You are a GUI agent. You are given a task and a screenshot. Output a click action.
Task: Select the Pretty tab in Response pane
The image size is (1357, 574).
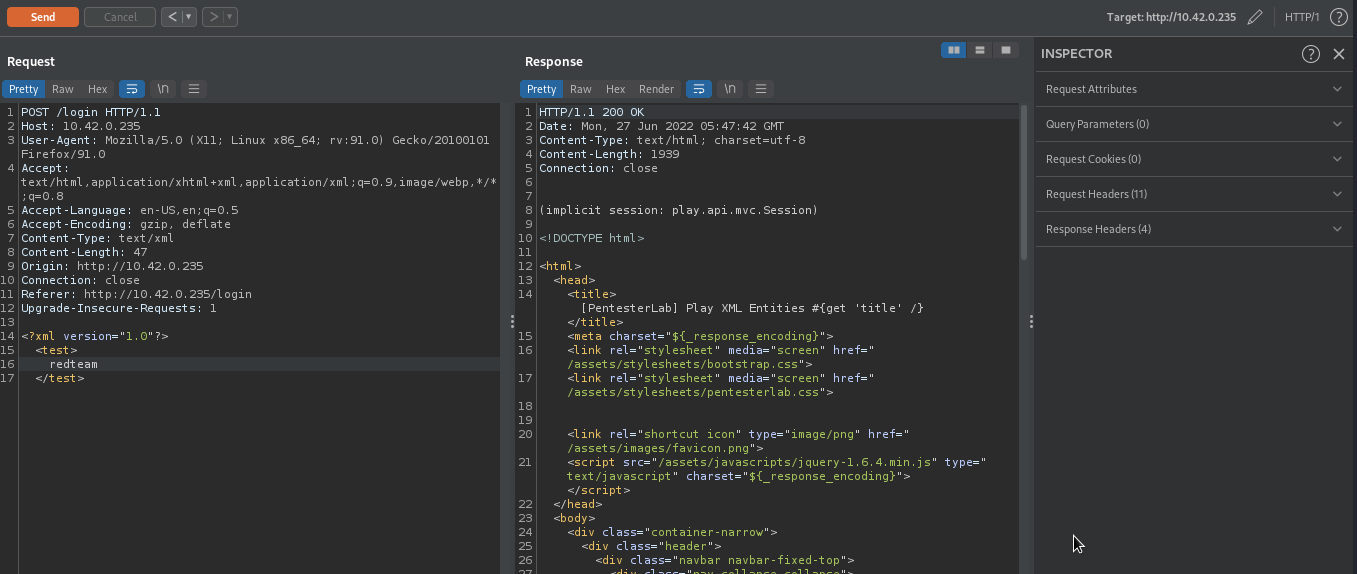click(x=542, y=89)
